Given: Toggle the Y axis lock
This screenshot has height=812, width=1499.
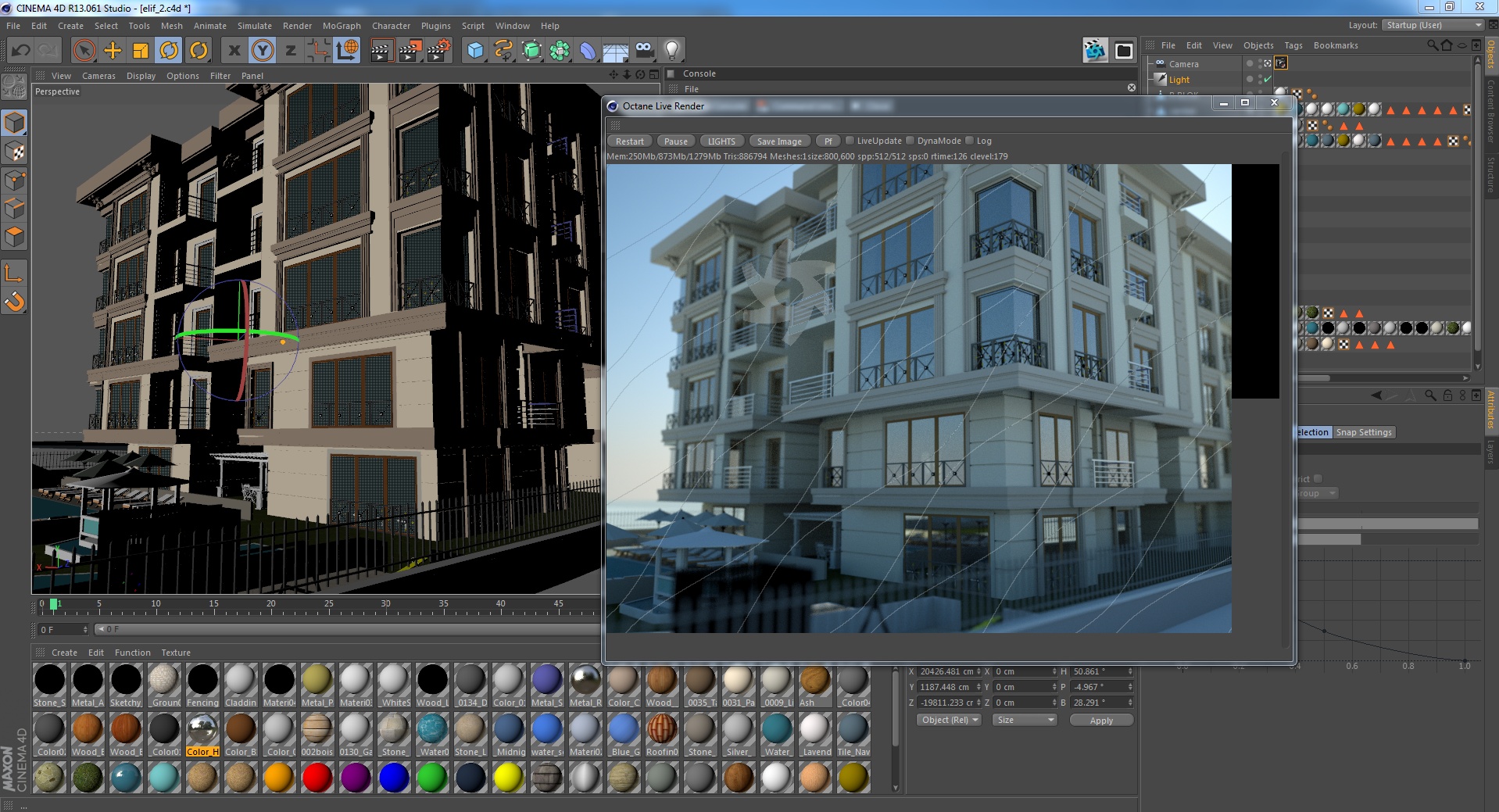Looking at the screenshot, I should point(263,51).
